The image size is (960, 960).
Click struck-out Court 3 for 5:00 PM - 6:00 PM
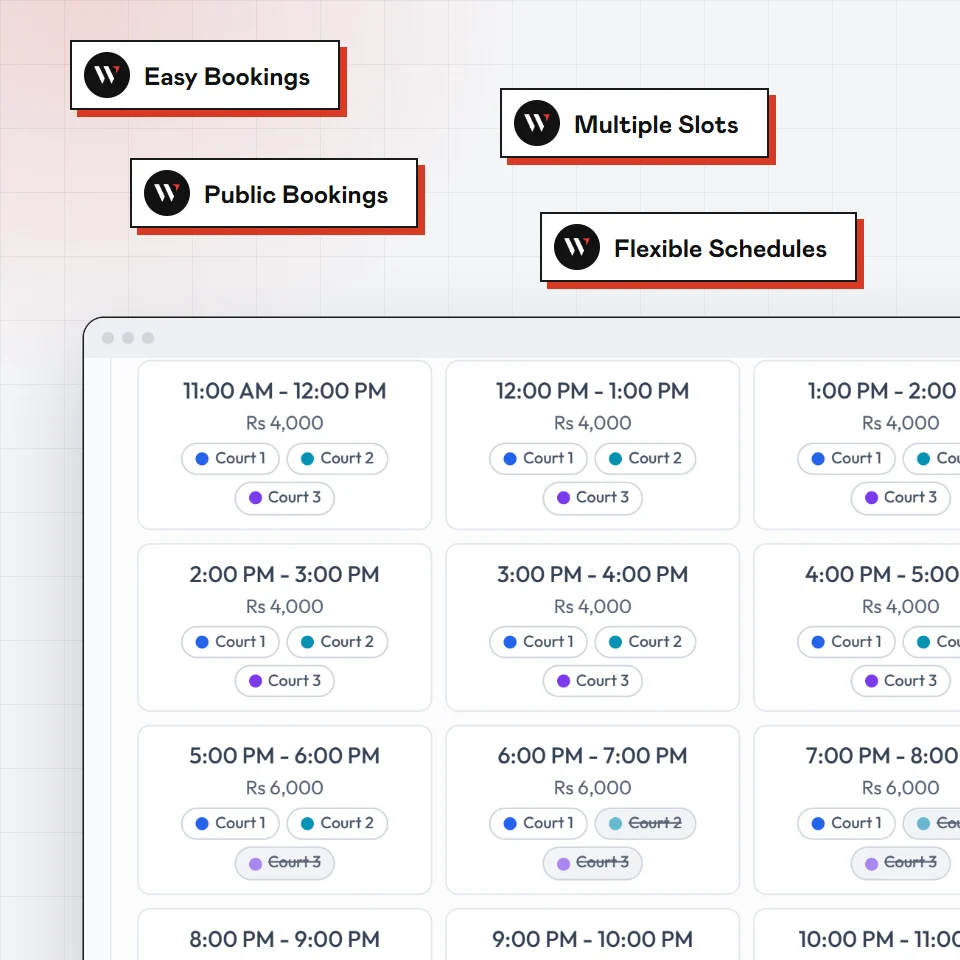click(285, 863)
